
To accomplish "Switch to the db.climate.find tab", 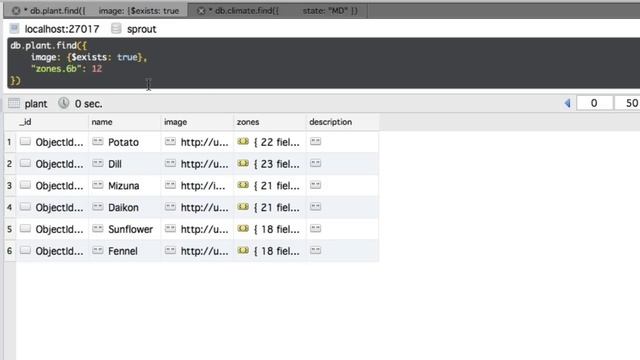I will 278,11.
